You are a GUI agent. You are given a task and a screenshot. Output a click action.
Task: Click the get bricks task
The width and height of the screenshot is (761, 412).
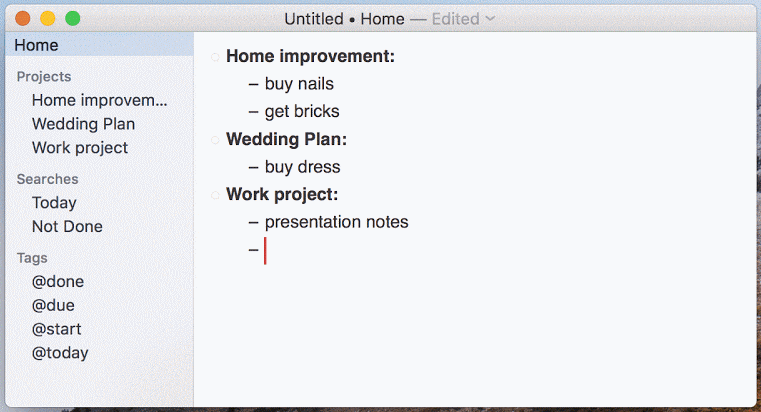[x=302, y=112]
